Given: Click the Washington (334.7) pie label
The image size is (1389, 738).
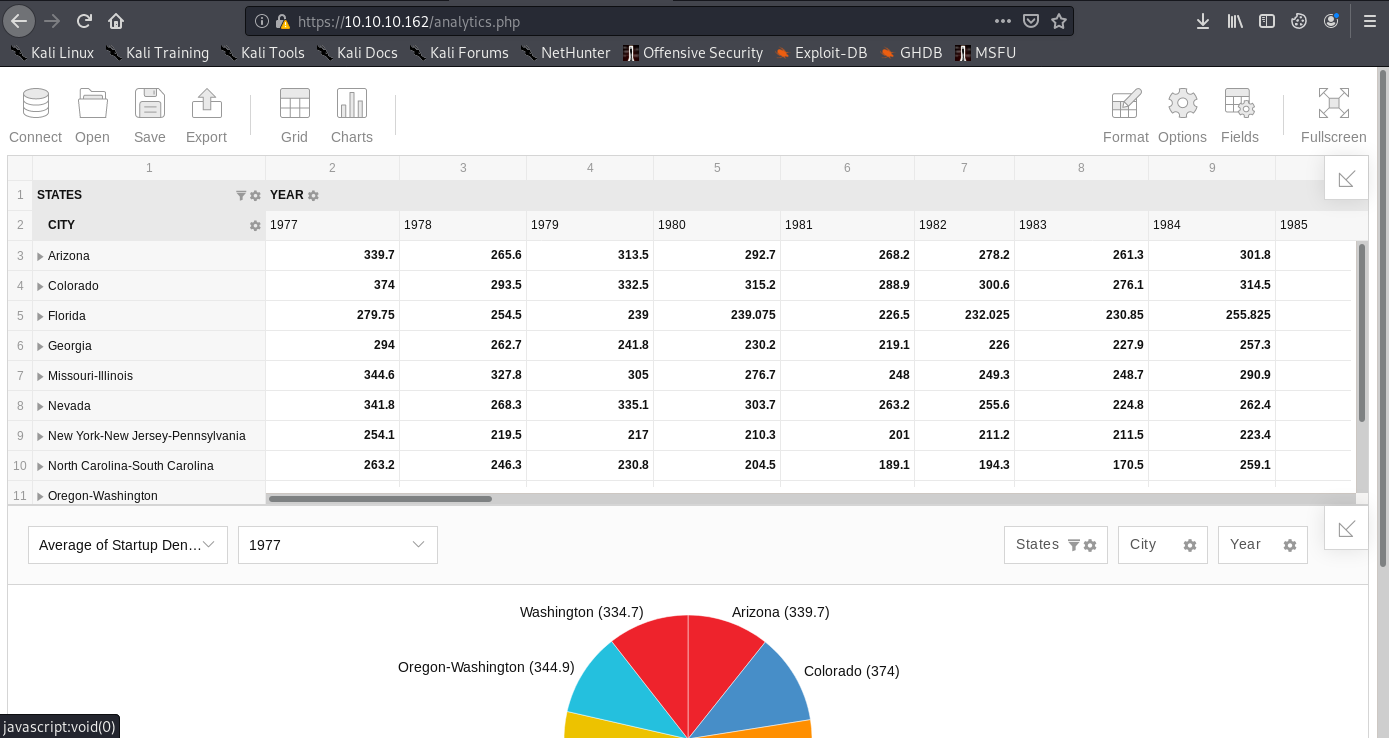Looking at the screenshot, I should point(581,612).
